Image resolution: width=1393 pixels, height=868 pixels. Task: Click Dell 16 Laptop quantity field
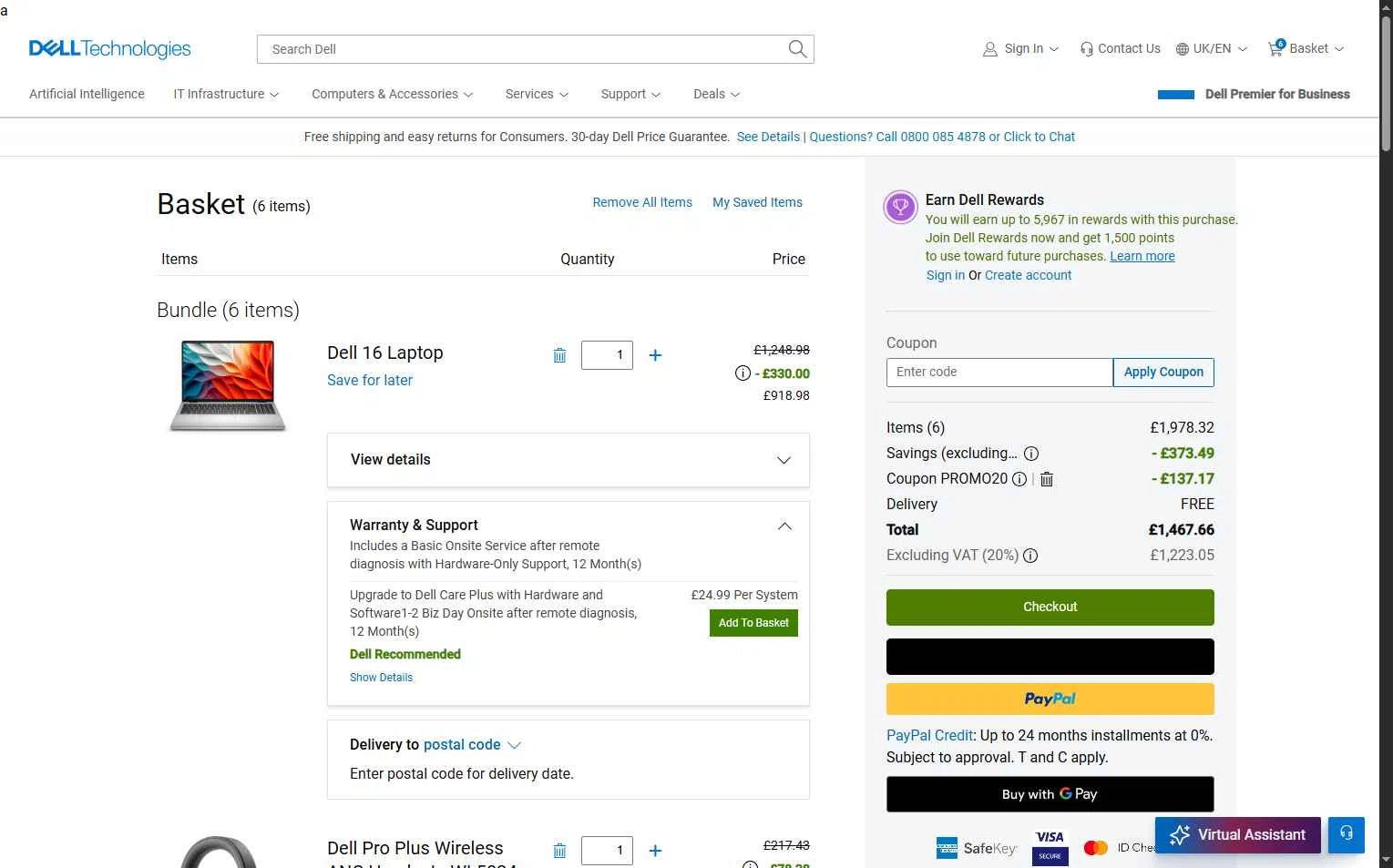coord(607,355)
